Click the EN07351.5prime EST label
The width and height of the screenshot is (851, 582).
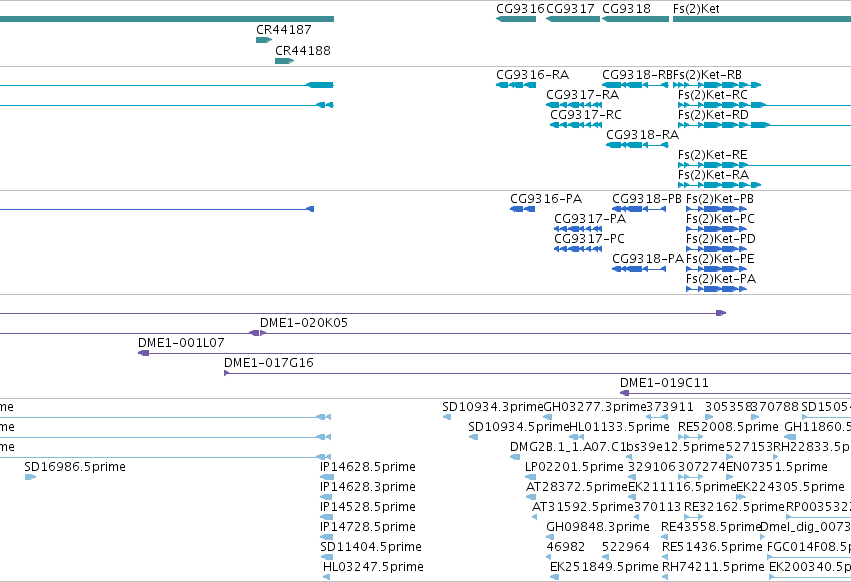click(x=777, y=467)
